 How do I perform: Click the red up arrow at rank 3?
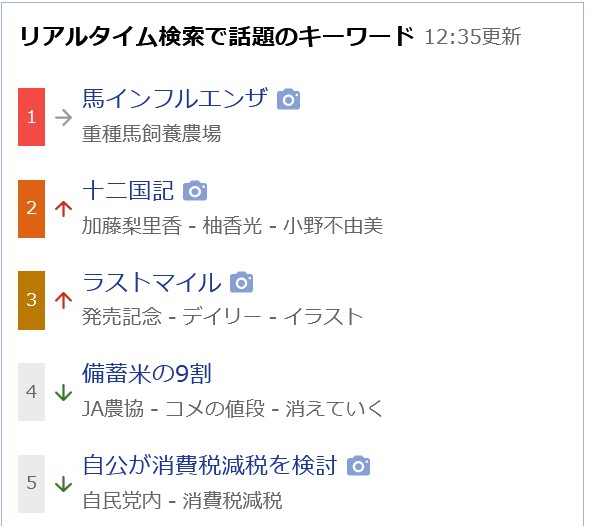click(x=63, y=300)
